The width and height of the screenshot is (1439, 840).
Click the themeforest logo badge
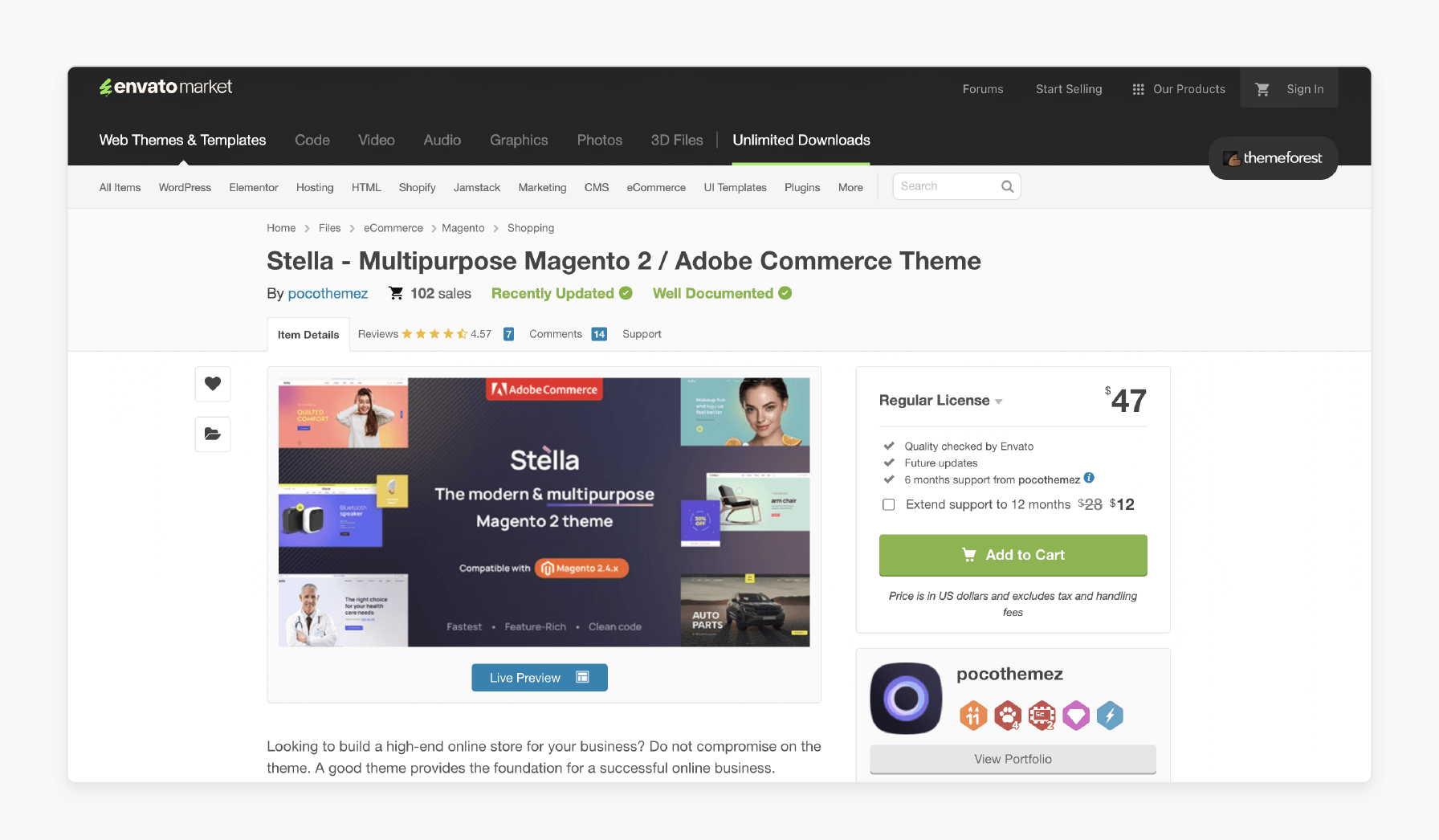(x=1273, y=158)
